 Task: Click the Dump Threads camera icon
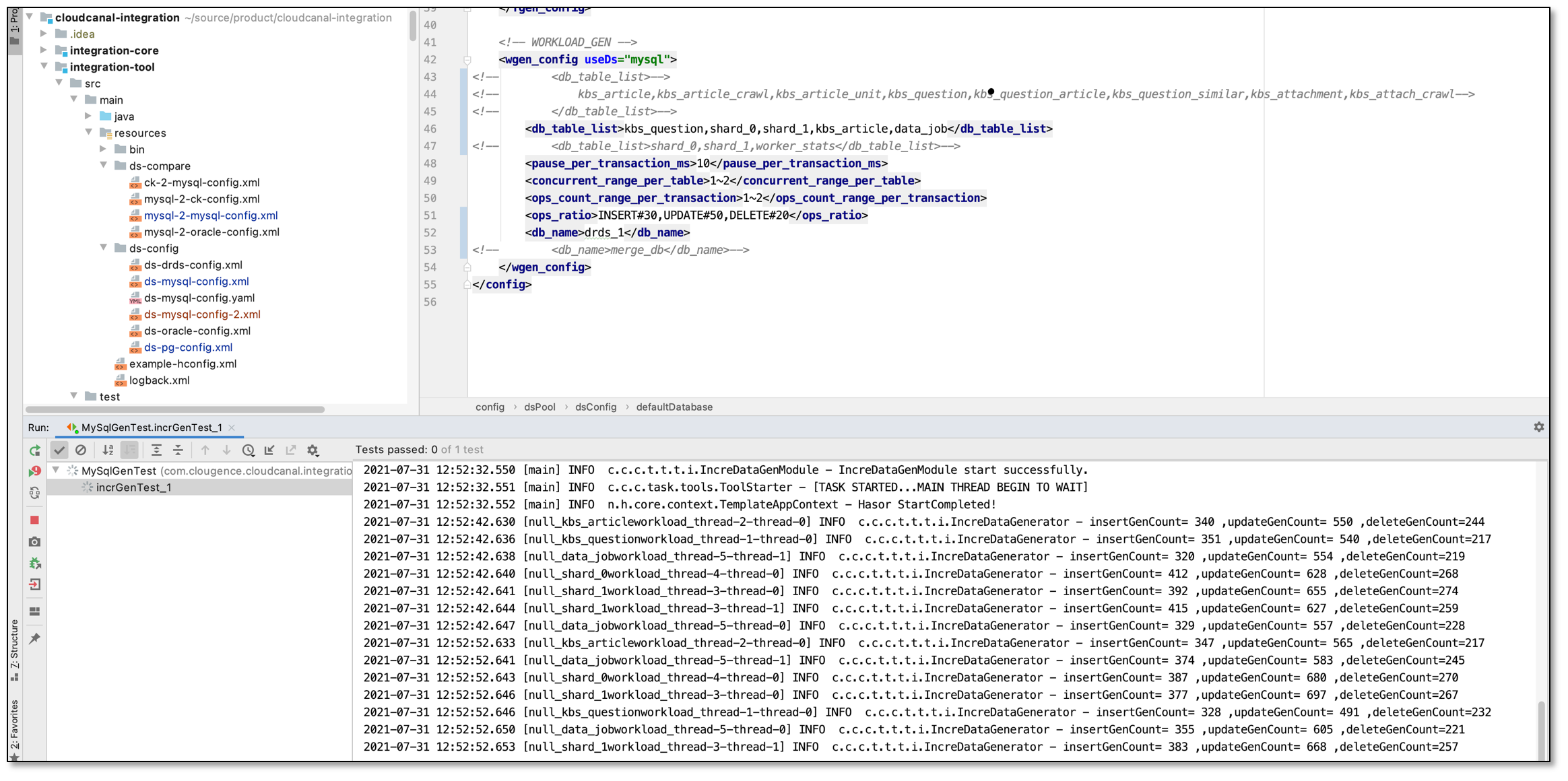[x=35, y=541]
